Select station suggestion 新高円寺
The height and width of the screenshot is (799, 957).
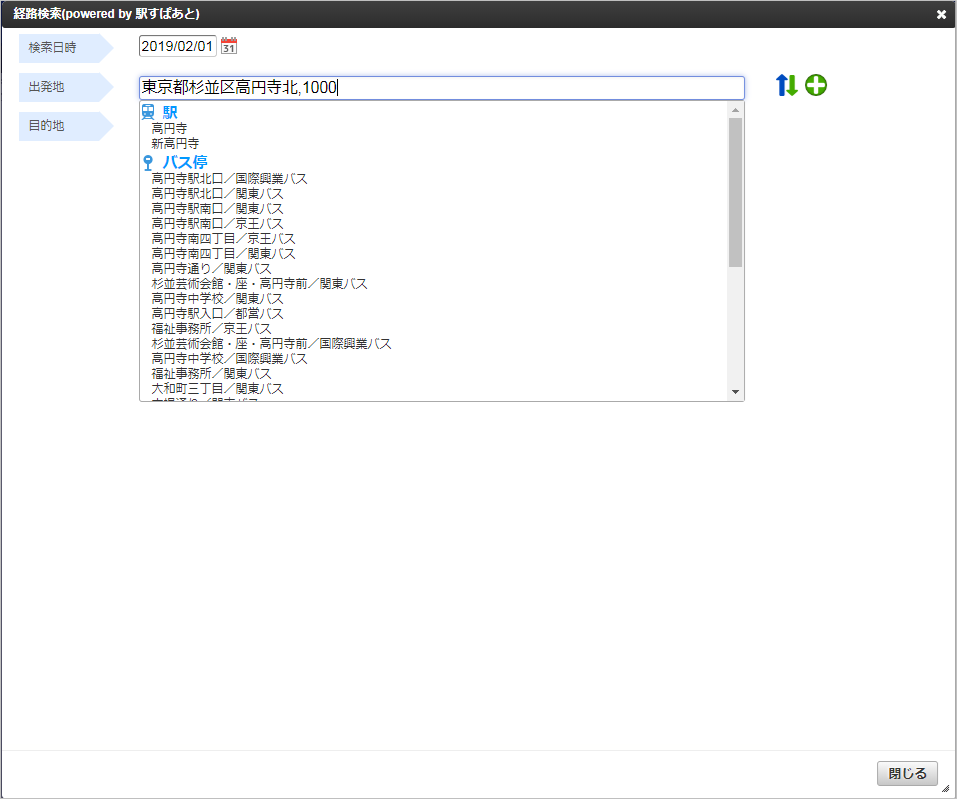[x=175, y=143]
